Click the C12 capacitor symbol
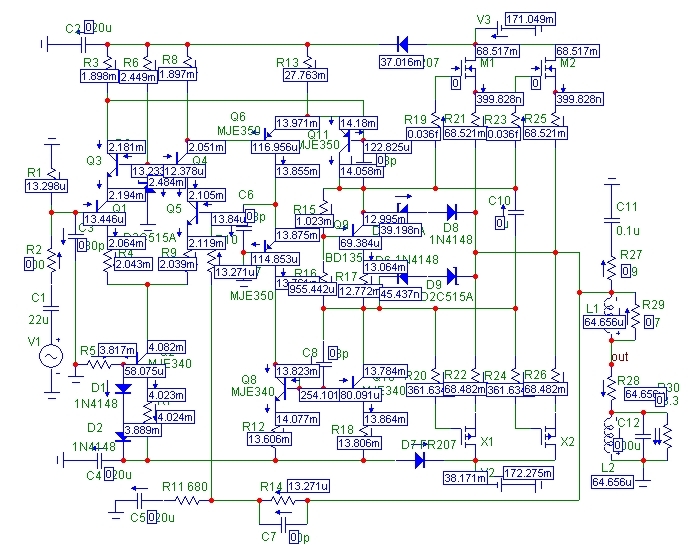 coord(643,435)
